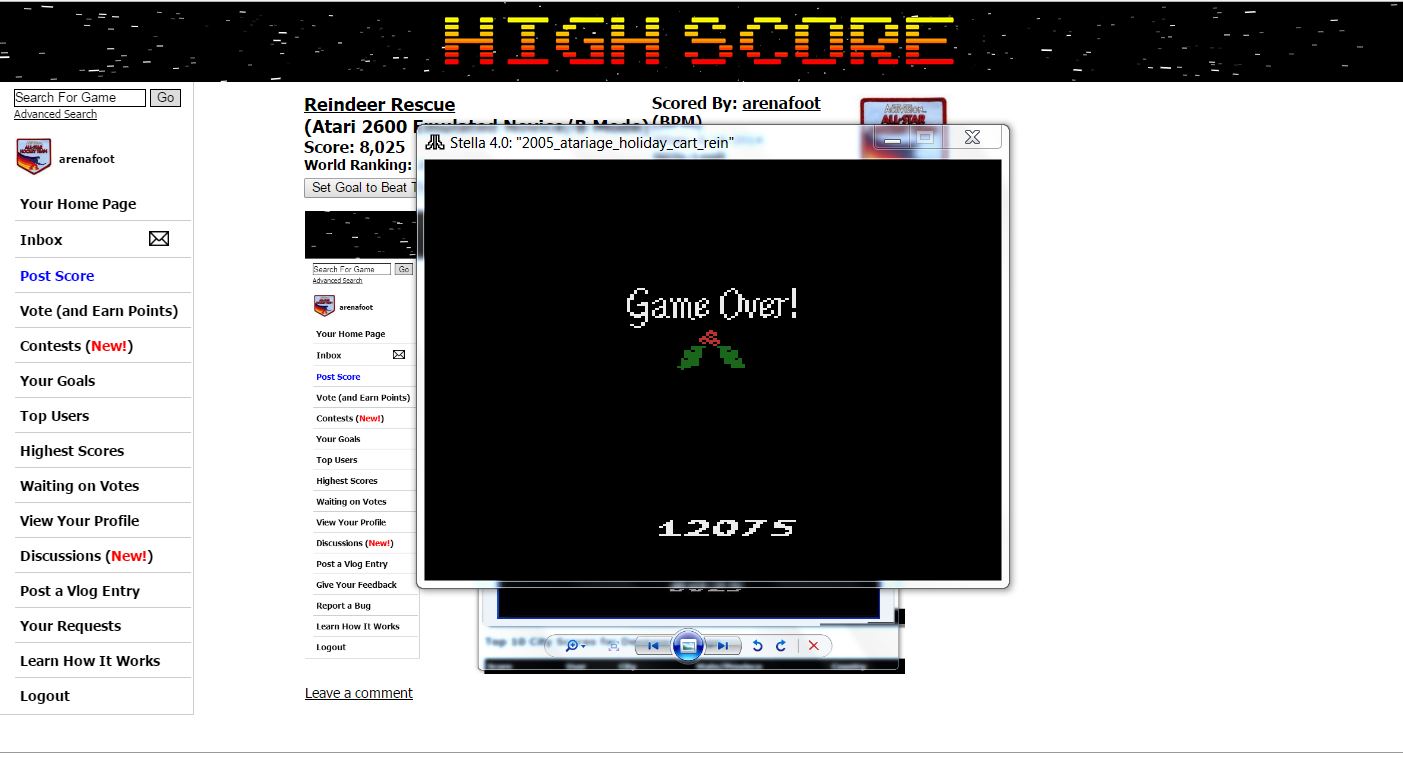Delete image with the red X icon
The width and height of the screenshot is (1403, 769).
point(813,646)
